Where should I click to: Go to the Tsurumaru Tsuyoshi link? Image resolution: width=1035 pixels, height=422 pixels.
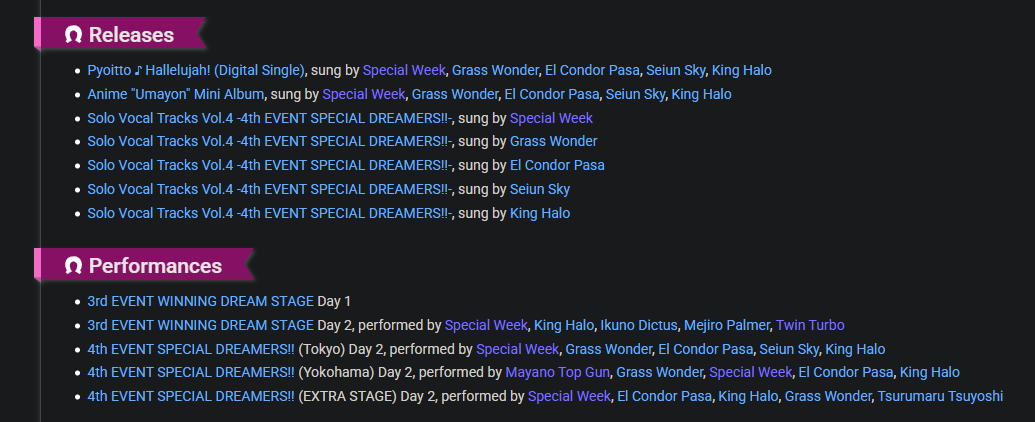coord(940,397)
